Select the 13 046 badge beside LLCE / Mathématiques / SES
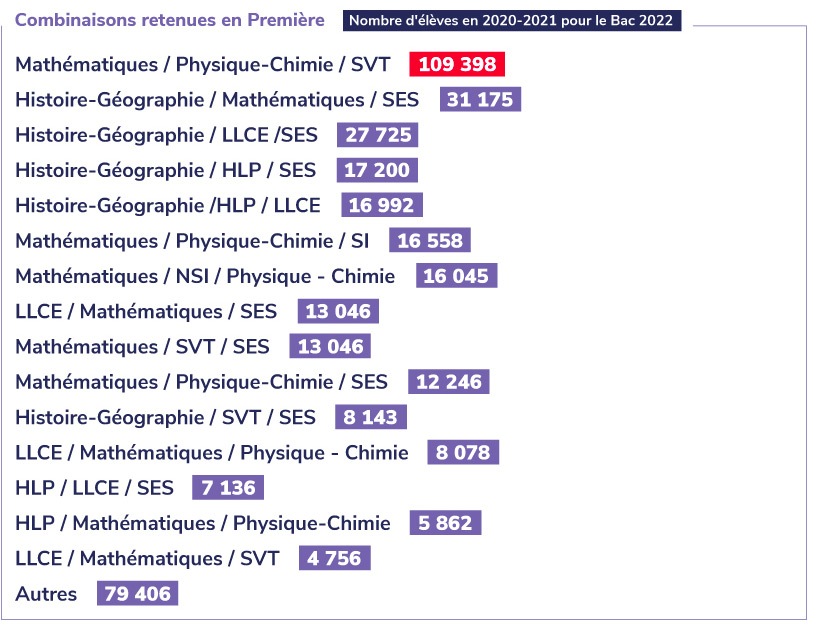 click(338, 312)
